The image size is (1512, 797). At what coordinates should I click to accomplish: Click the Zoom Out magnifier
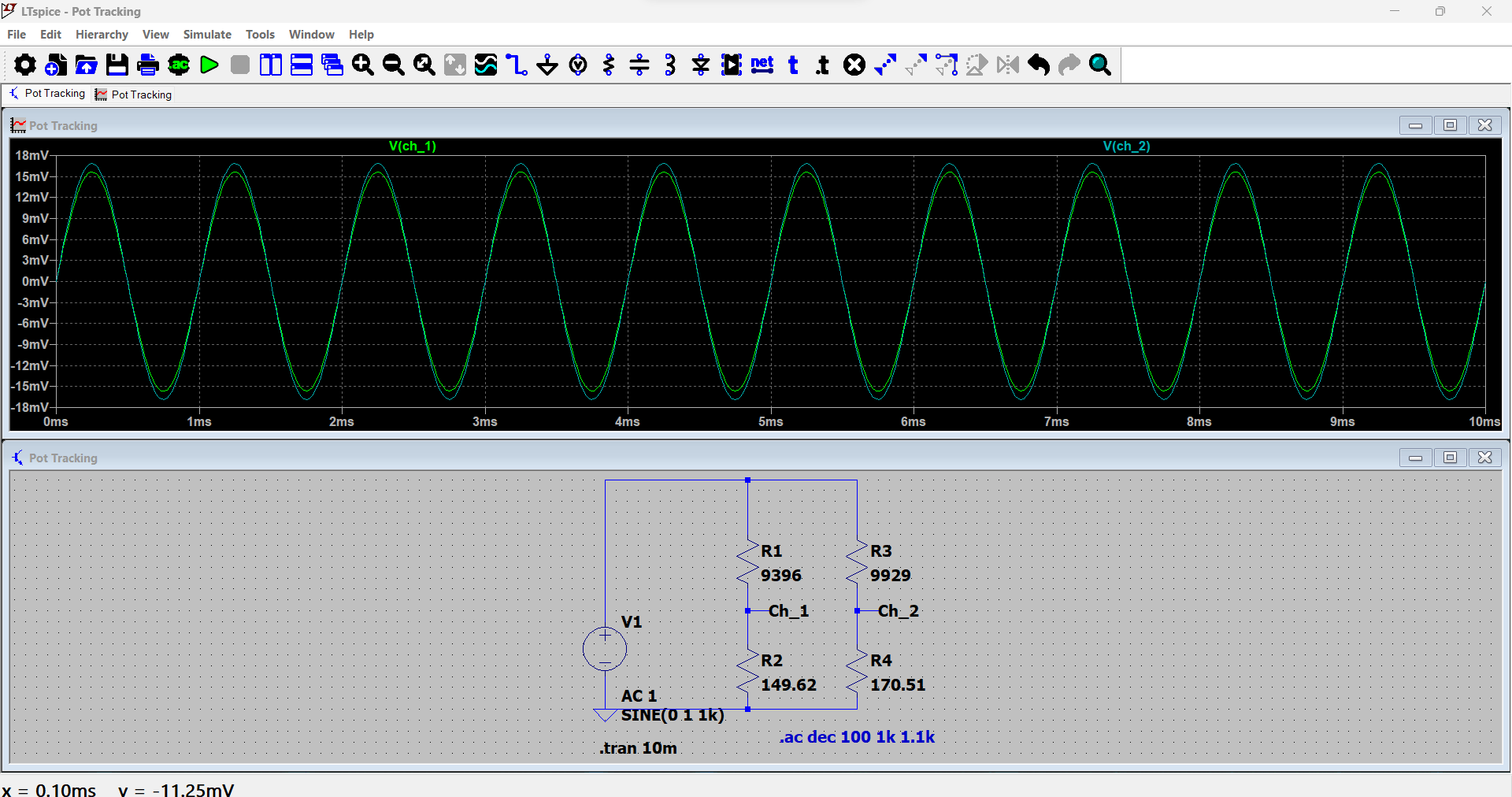(394, 65)
